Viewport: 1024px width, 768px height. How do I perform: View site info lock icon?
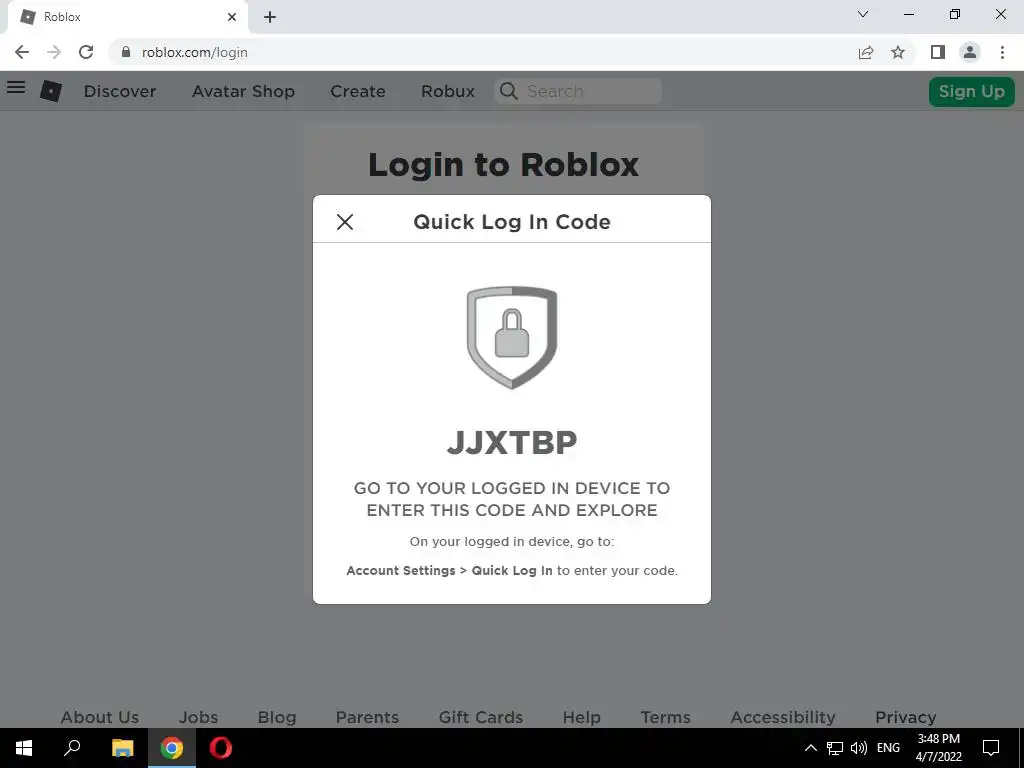126,52
